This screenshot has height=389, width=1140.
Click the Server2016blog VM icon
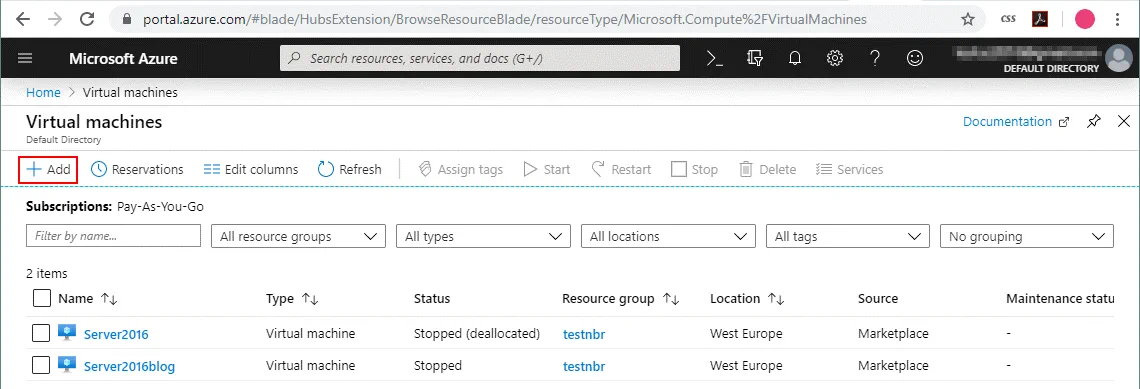67,365
